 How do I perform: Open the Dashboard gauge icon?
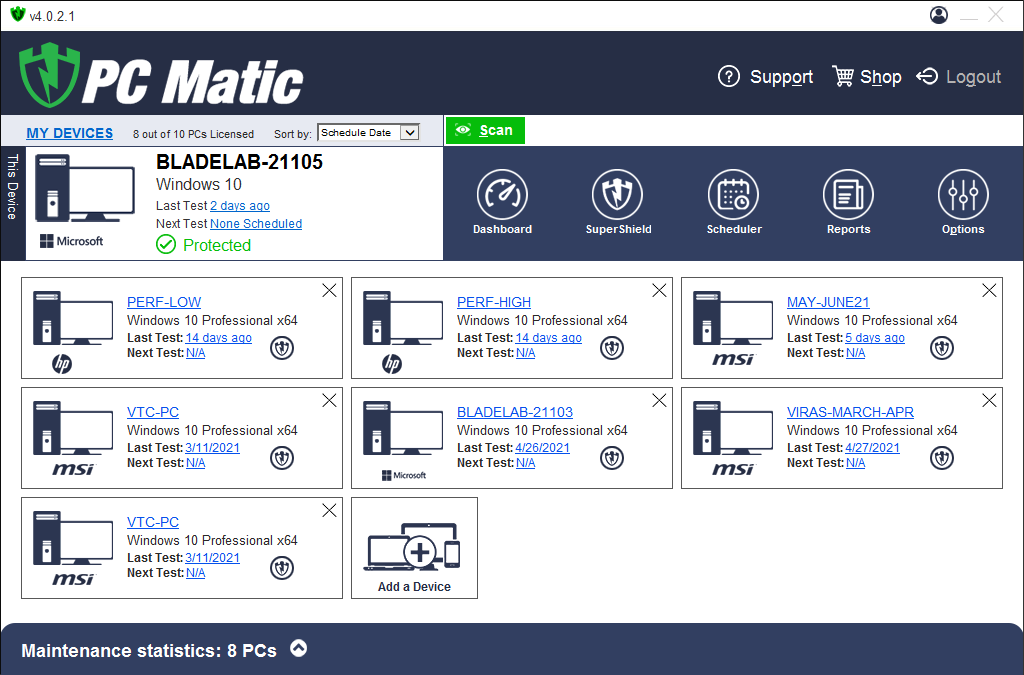[x=502, y=195]
